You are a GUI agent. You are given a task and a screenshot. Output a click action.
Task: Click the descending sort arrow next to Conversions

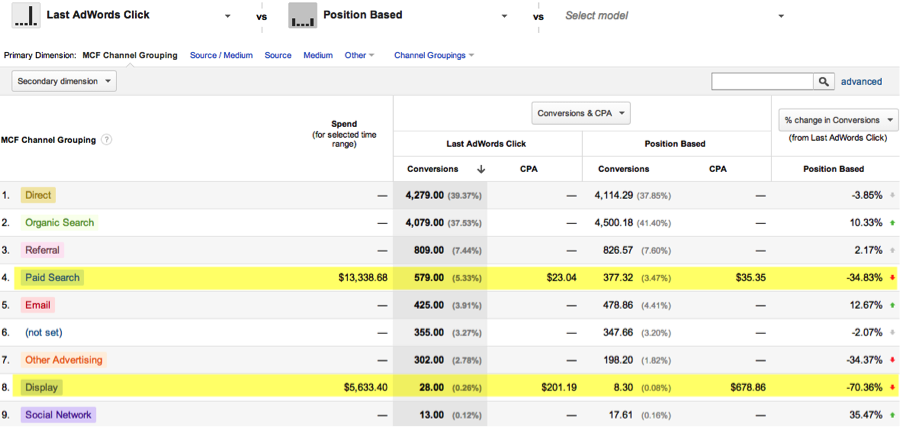click(x=481, y=169)
